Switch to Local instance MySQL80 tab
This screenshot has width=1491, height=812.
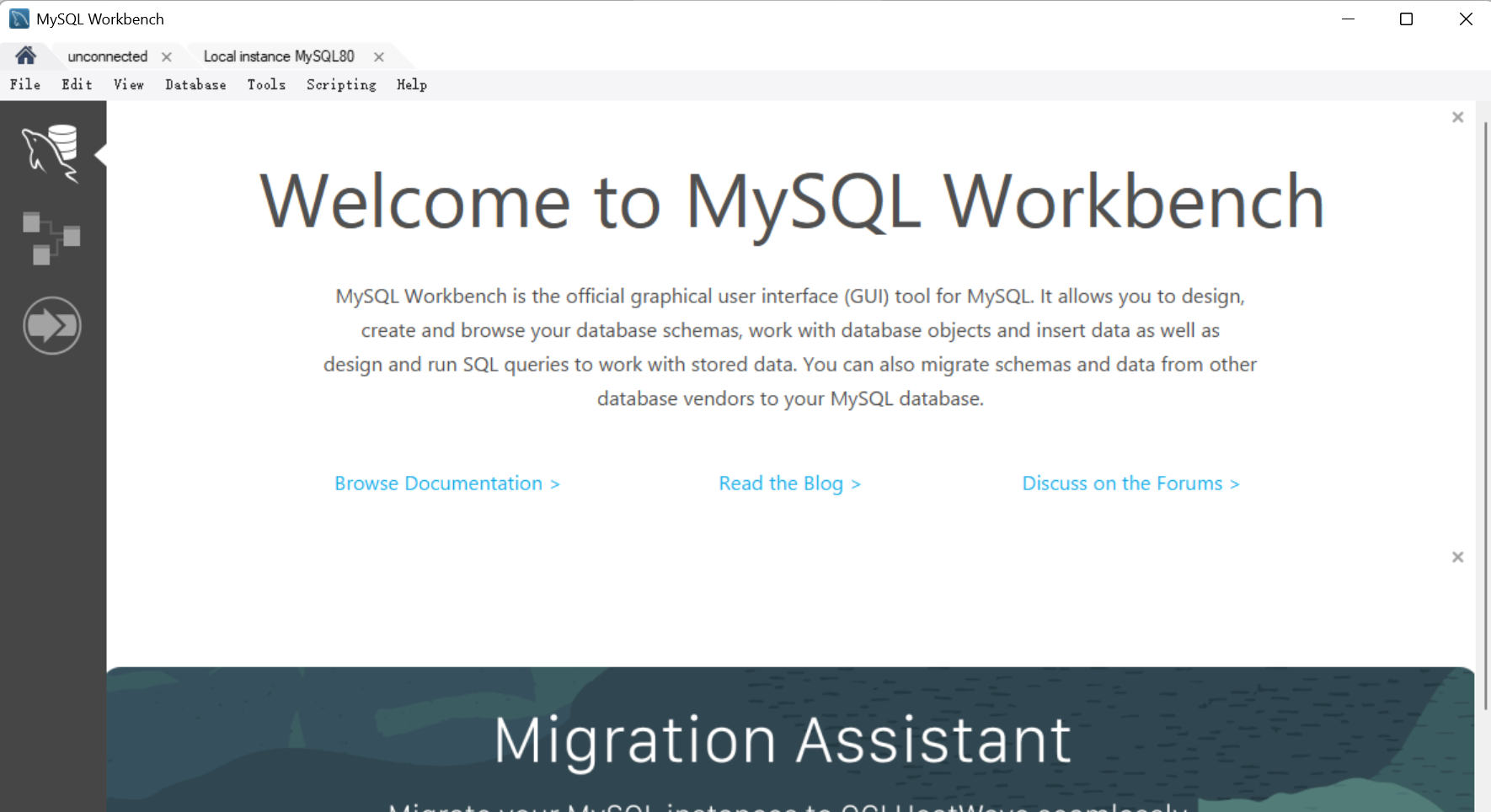[x=279, y=56]
